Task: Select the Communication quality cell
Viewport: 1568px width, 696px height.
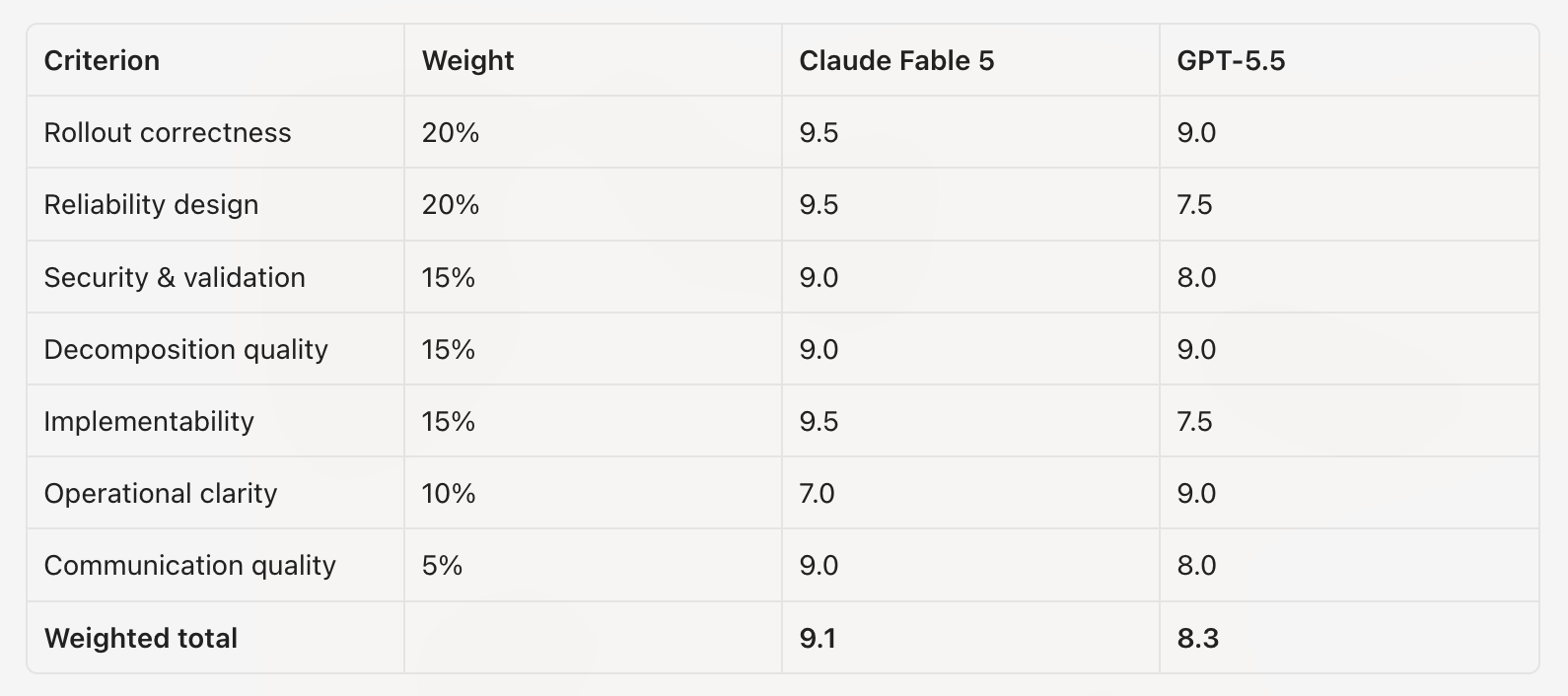Action: point(189,565)
